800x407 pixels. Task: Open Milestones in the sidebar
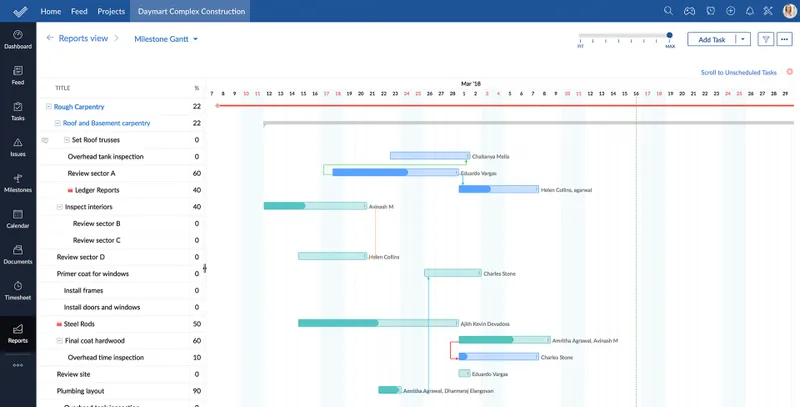point(18,183)
